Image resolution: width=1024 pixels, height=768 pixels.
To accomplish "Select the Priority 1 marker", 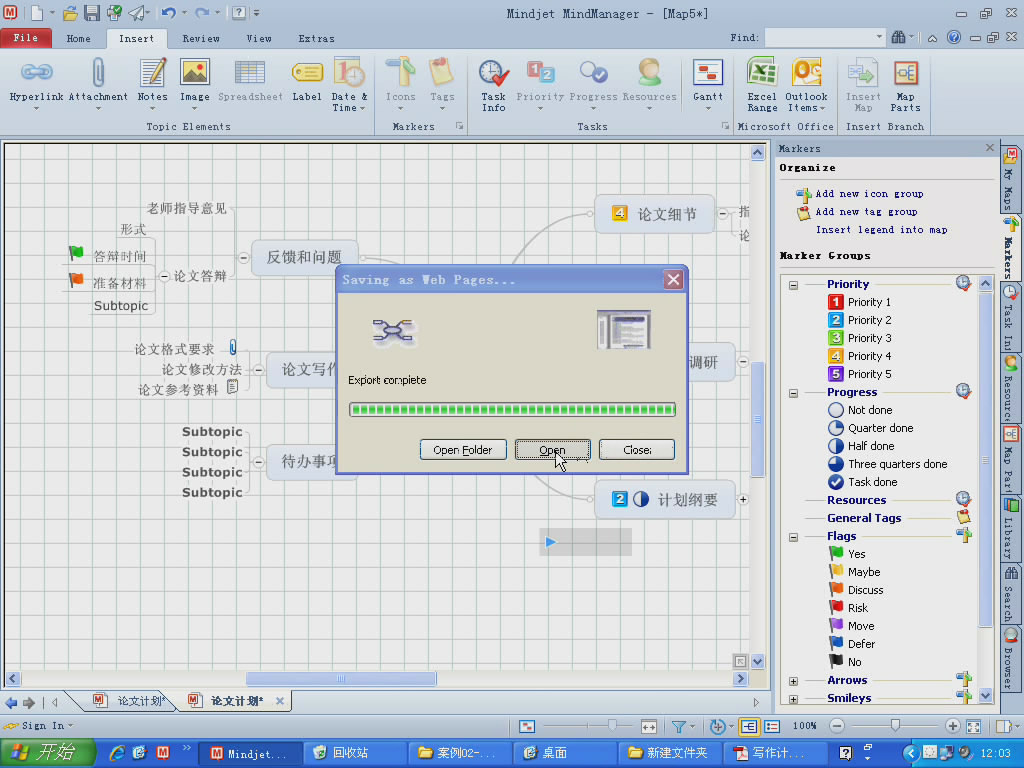I will [859, 302].
